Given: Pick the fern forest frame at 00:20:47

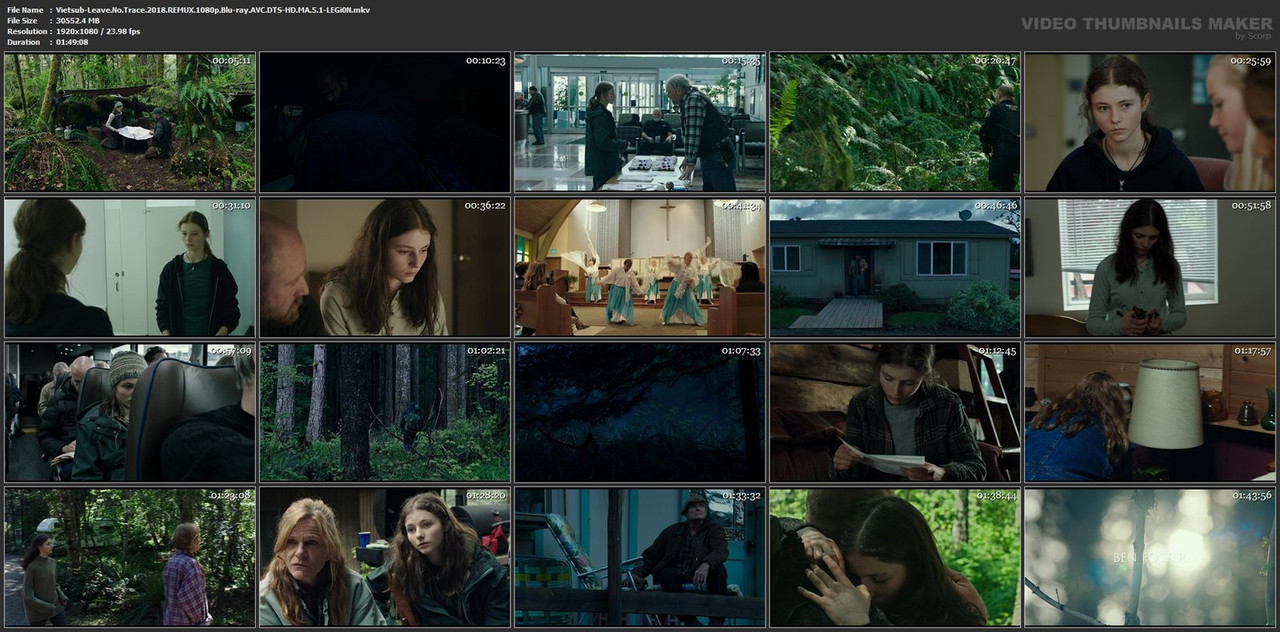Looking at the screenshot, I should pyautogui.click(x=895, y=122).
